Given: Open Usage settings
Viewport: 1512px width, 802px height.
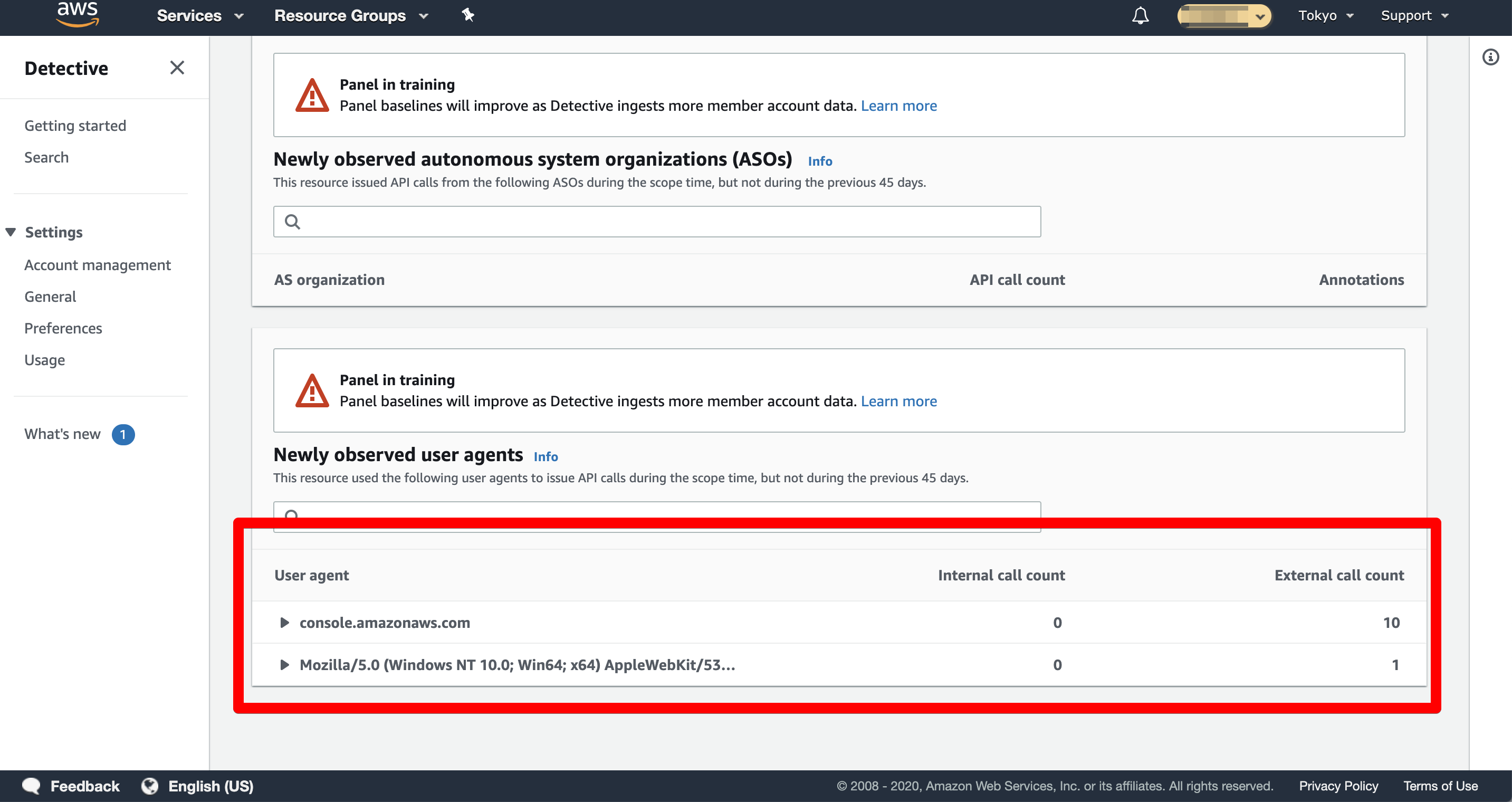Looking at the screenshot, I should pyautogui.click(x=45, y=360).
